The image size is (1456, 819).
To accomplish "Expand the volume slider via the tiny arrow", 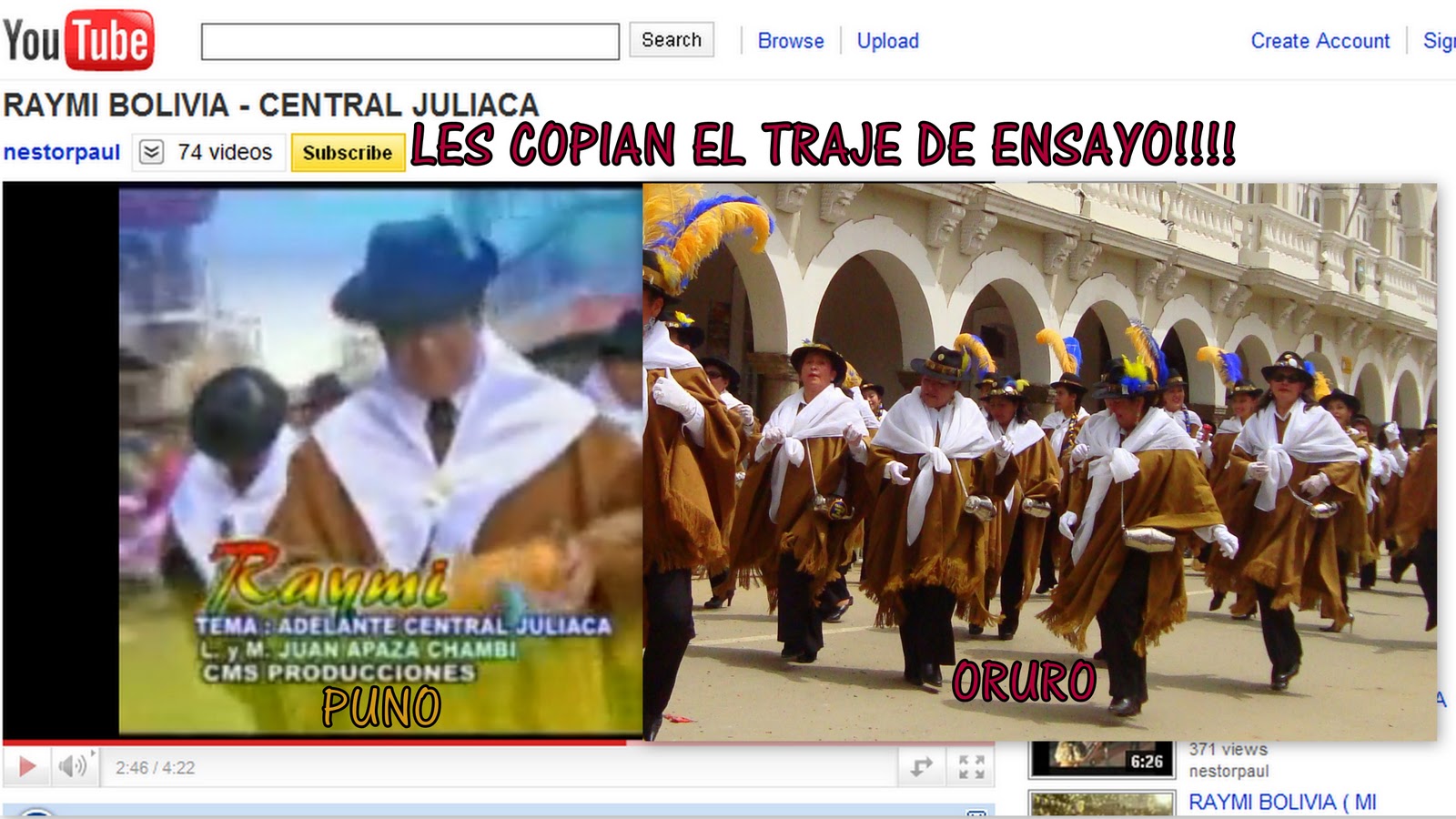I will coord(94,753).
